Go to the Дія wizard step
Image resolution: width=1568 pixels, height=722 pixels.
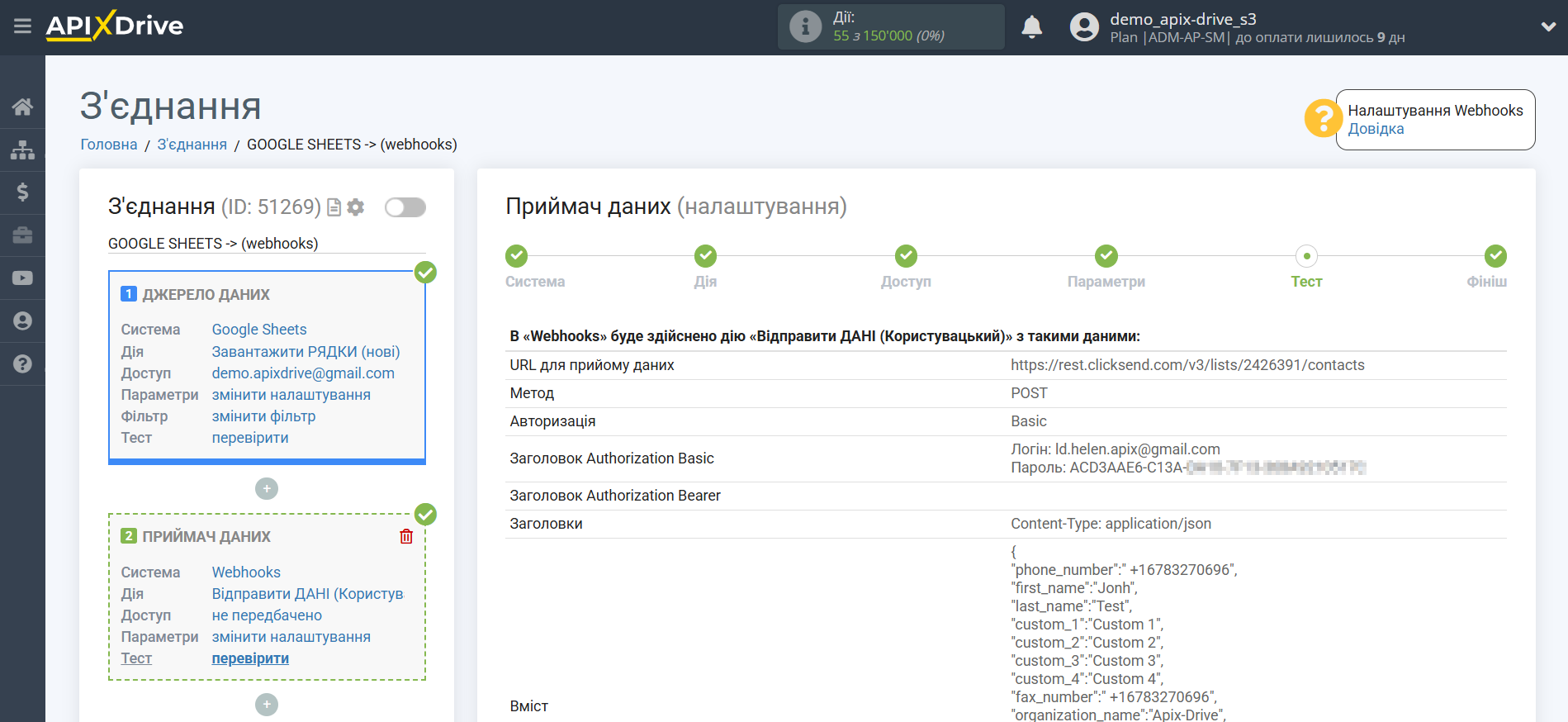(705, 256)
